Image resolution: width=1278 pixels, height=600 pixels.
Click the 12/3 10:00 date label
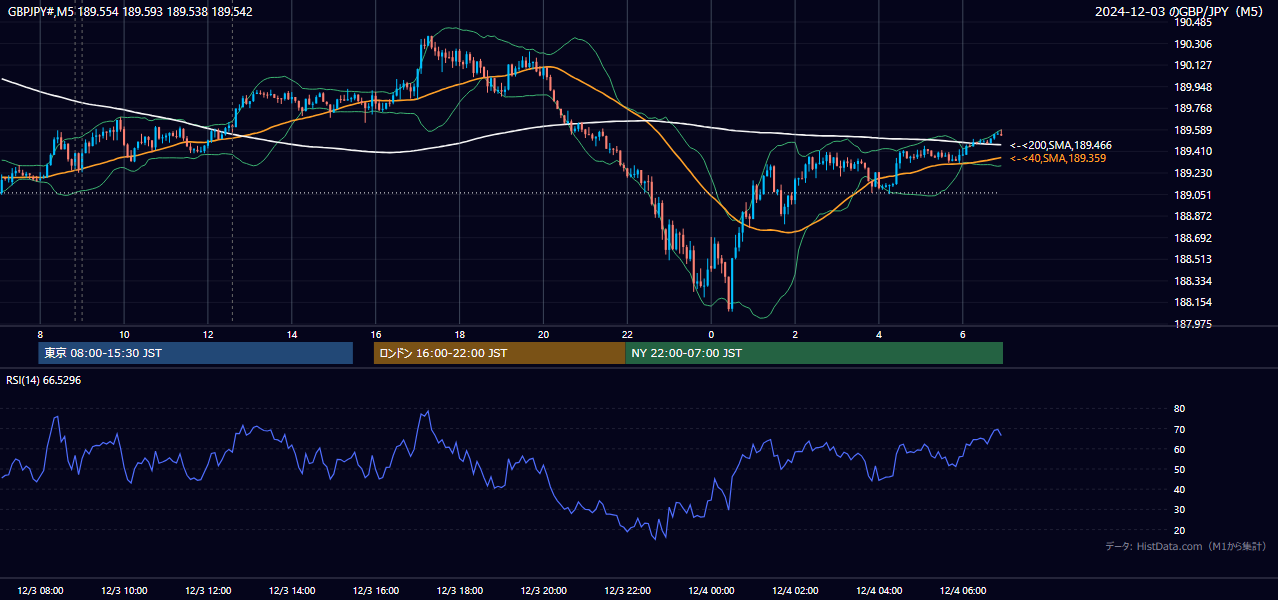tap(125, 591)
